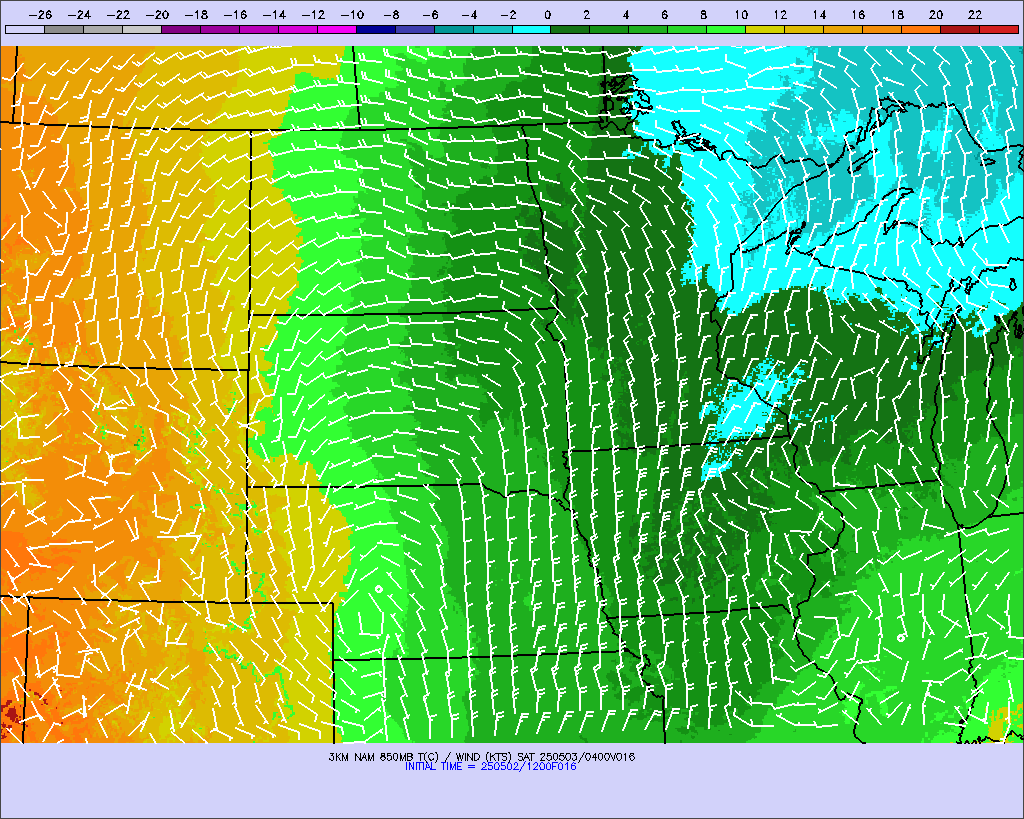Click the cyan swatch between -2 and 0

(x=532, y=30)
